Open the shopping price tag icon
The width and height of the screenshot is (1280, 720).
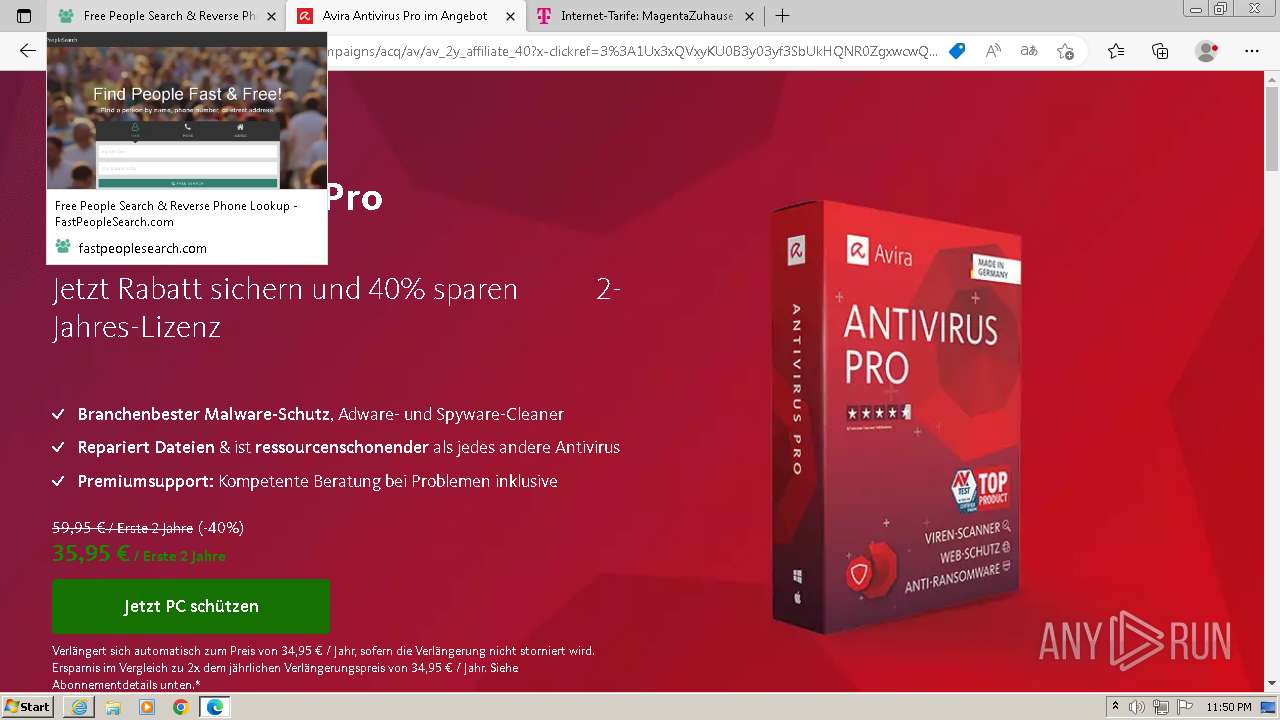pyautogui.click(x=957, y=50)
